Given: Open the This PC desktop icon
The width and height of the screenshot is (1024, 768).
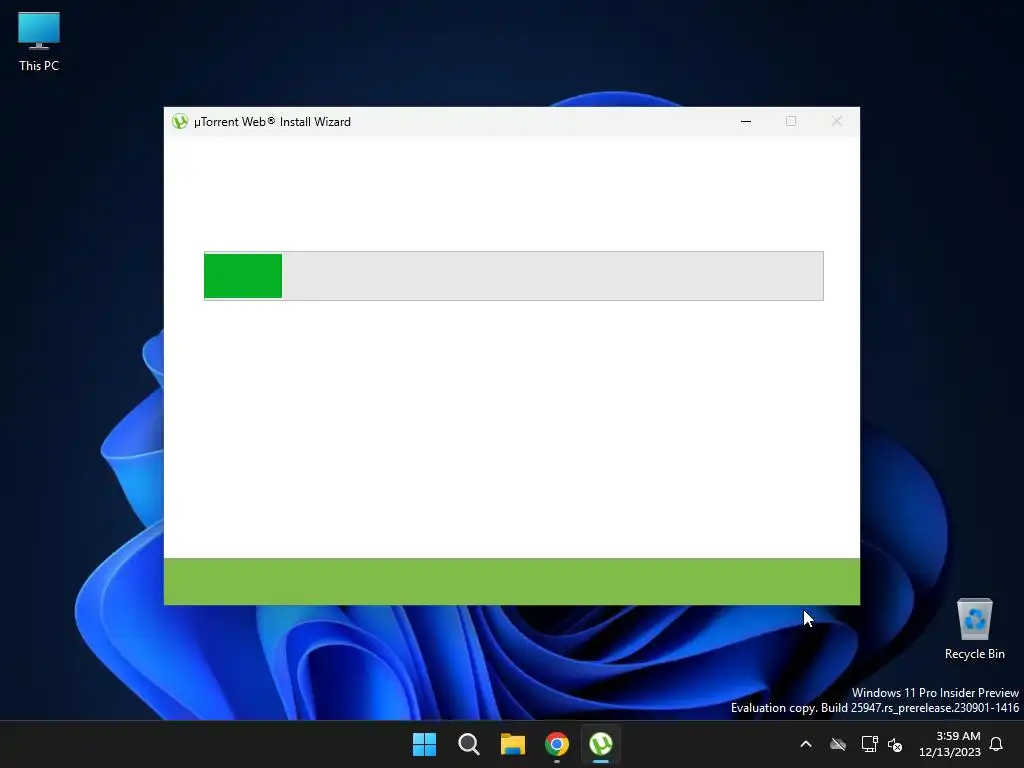Looking at the screenshot, I should pyautogui.click(x=39, y=42).
